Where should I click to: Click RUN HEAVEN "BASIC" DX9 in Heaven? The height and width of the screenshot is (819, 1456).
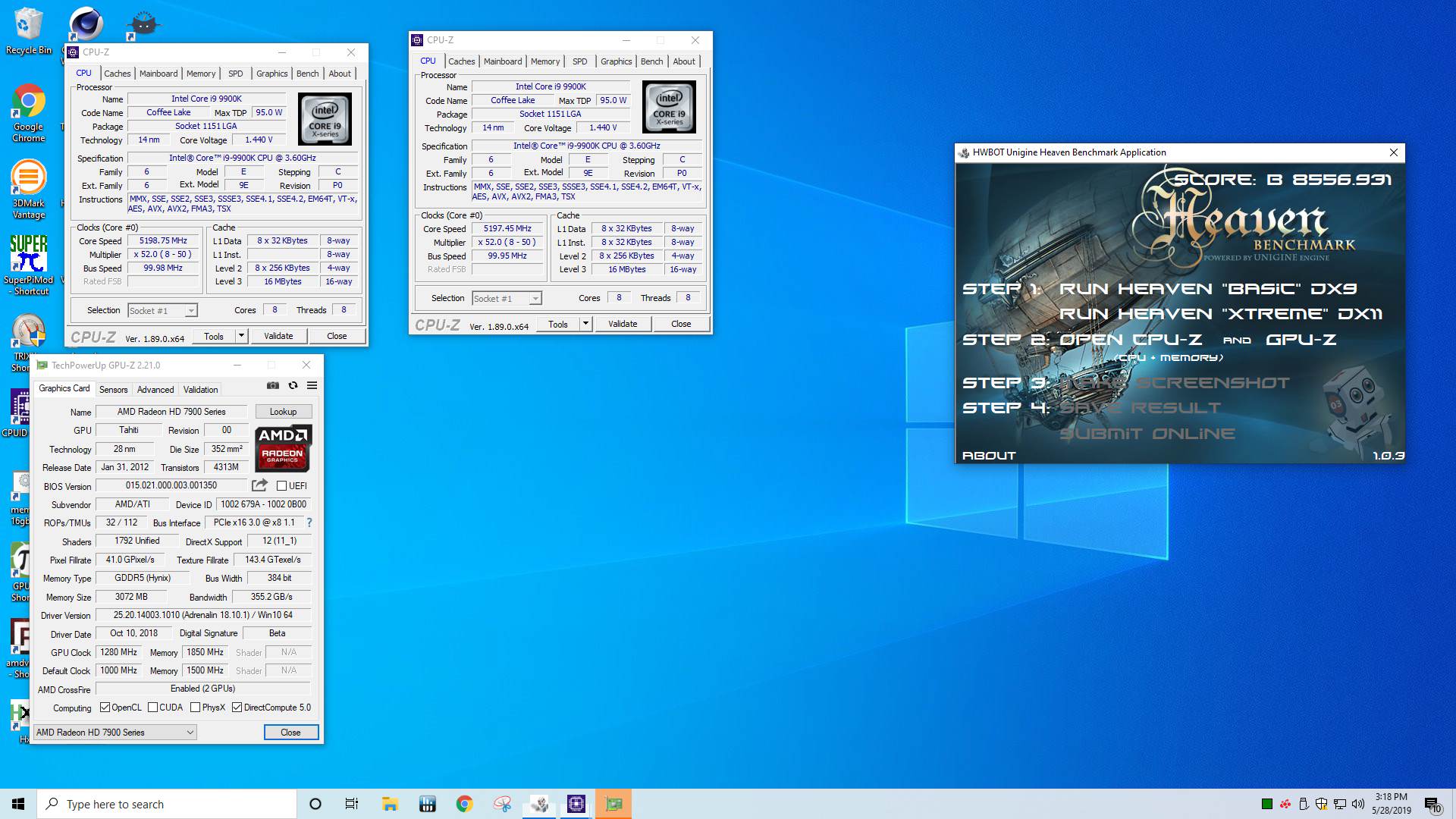(x=1208, y=289)
